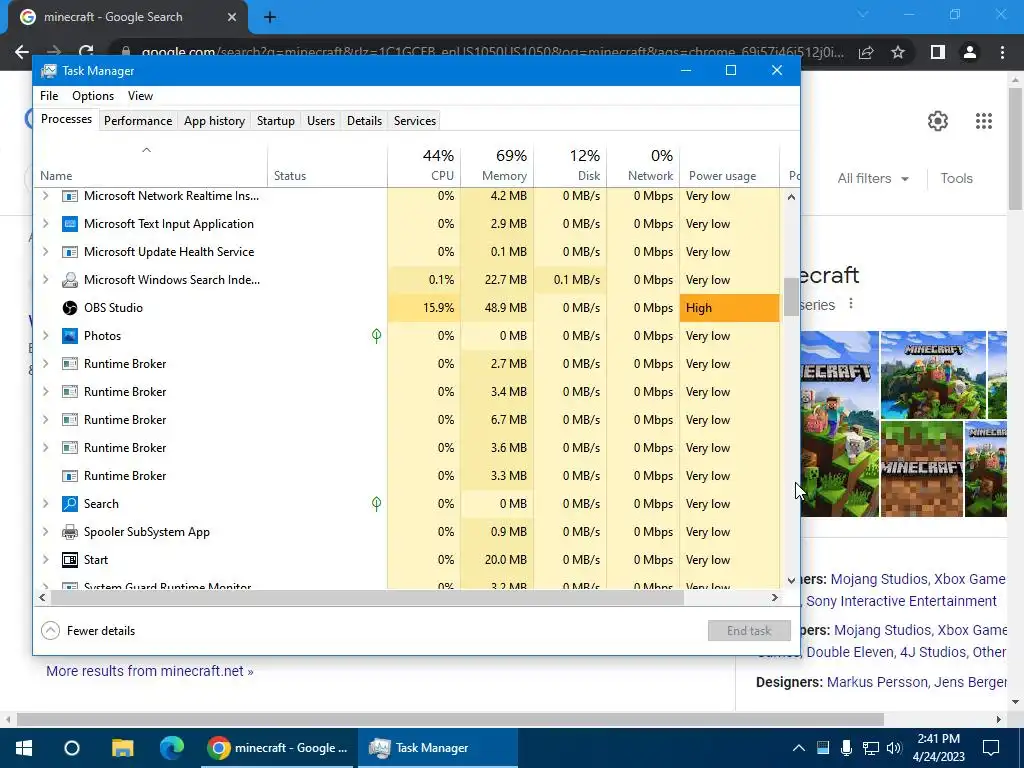Image resolution: width=1024 pixels, height=768 pixels.
Task: Expand the Spooler SubSystem App row
Action: (x=45, y=532)
